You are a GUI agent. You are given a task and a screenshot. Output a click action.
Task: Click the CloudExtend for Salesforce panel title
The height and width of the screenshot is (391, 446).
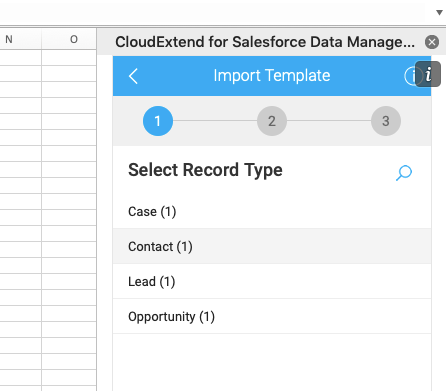coord(265,42)
